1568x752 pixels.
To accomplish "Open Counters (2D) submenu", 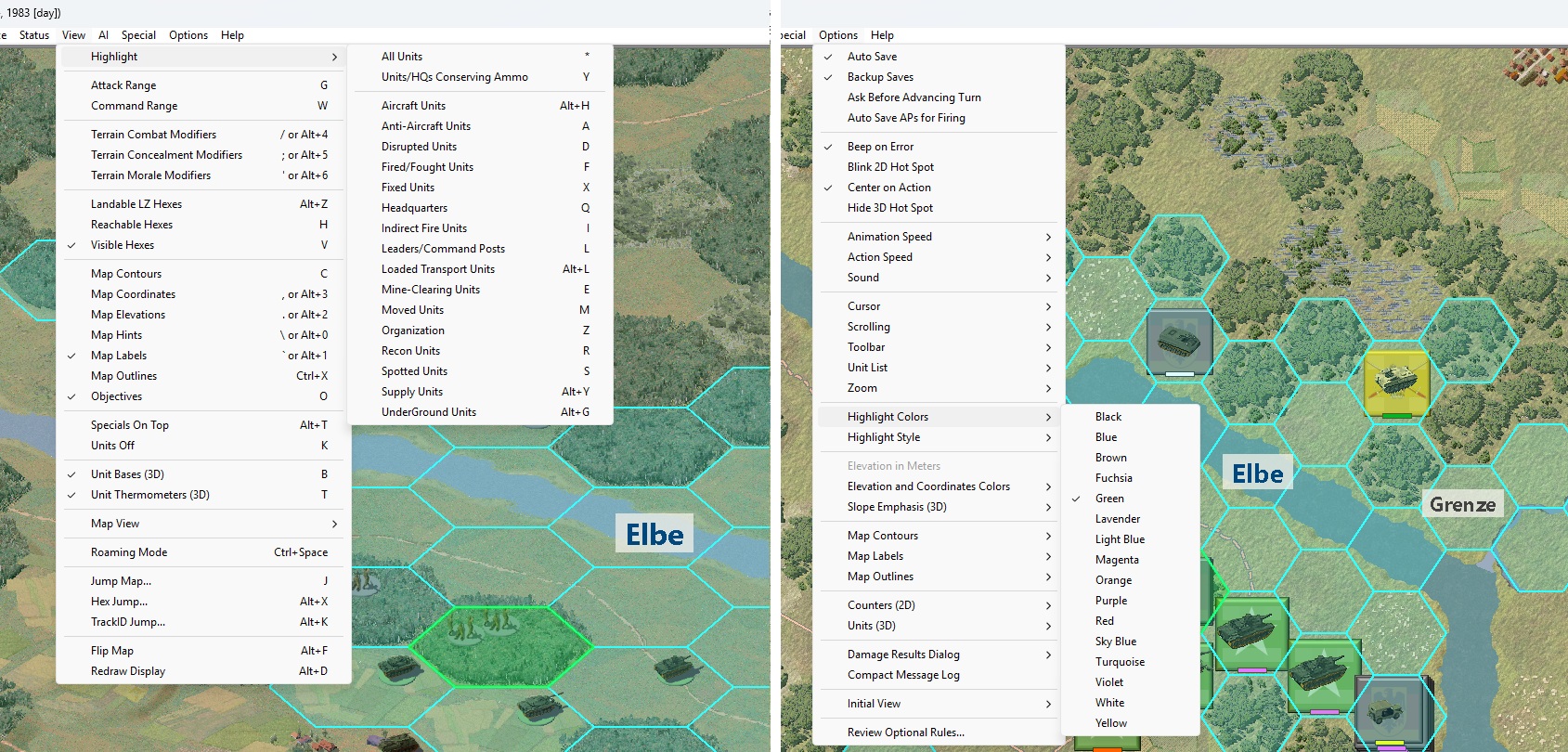I will (939, 605).
